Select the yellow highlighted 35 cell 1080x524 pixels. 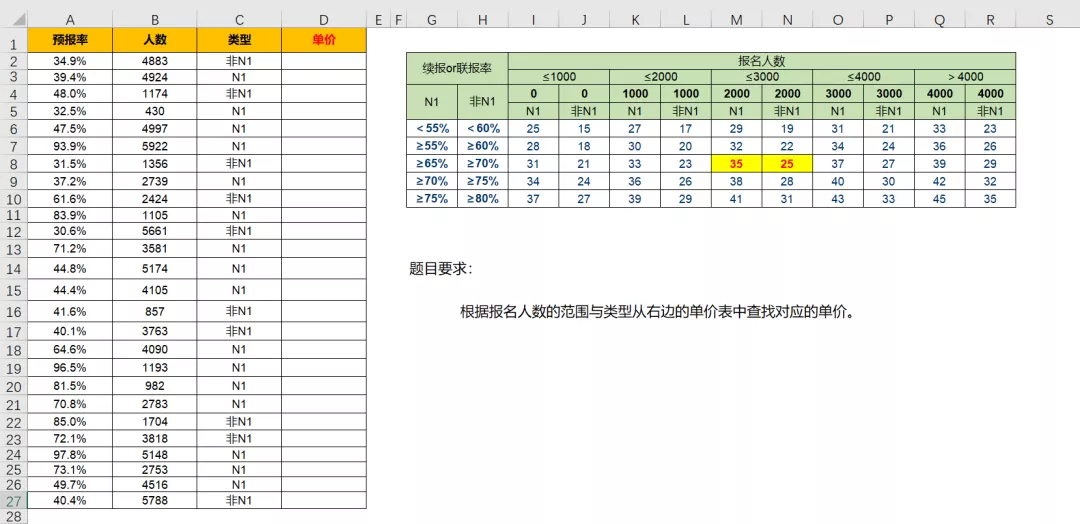tap(736, 164)
